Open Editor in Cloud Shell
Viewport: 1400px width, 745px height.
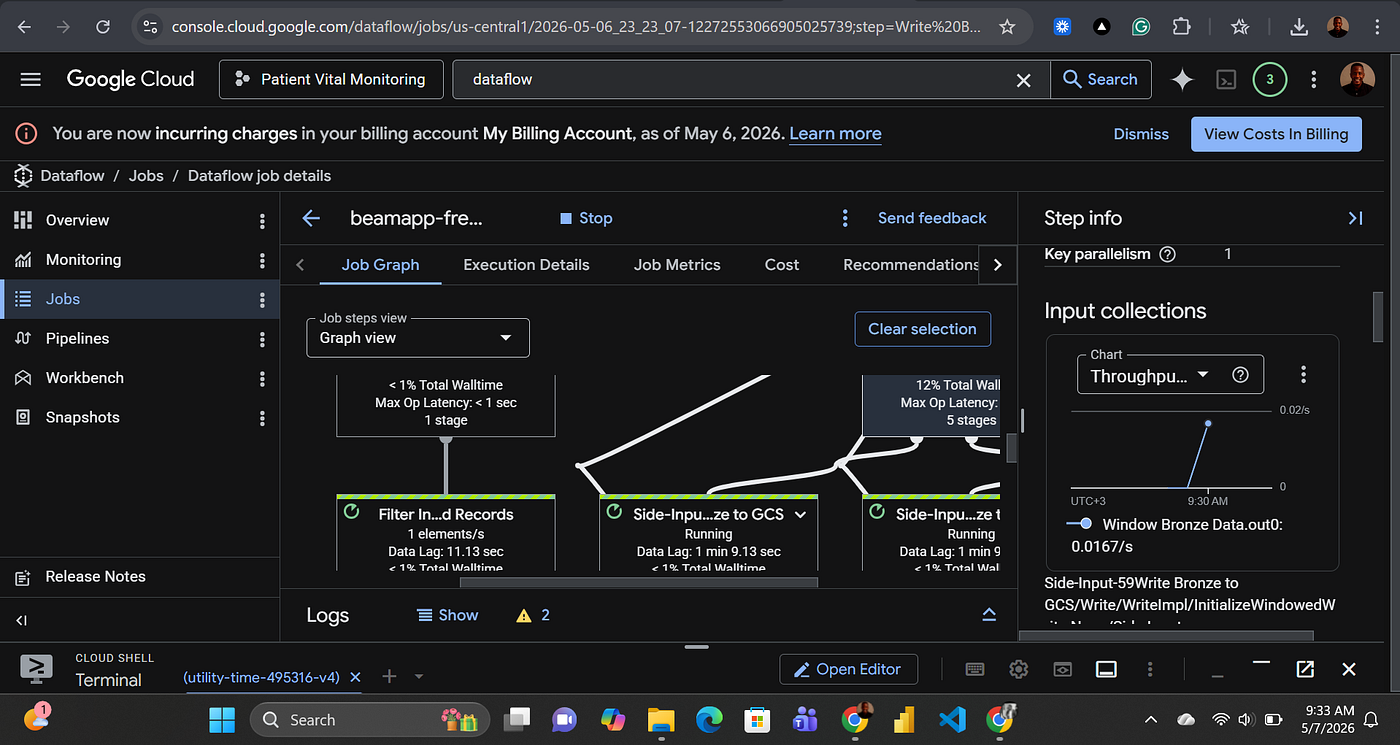tap(848, 669)
